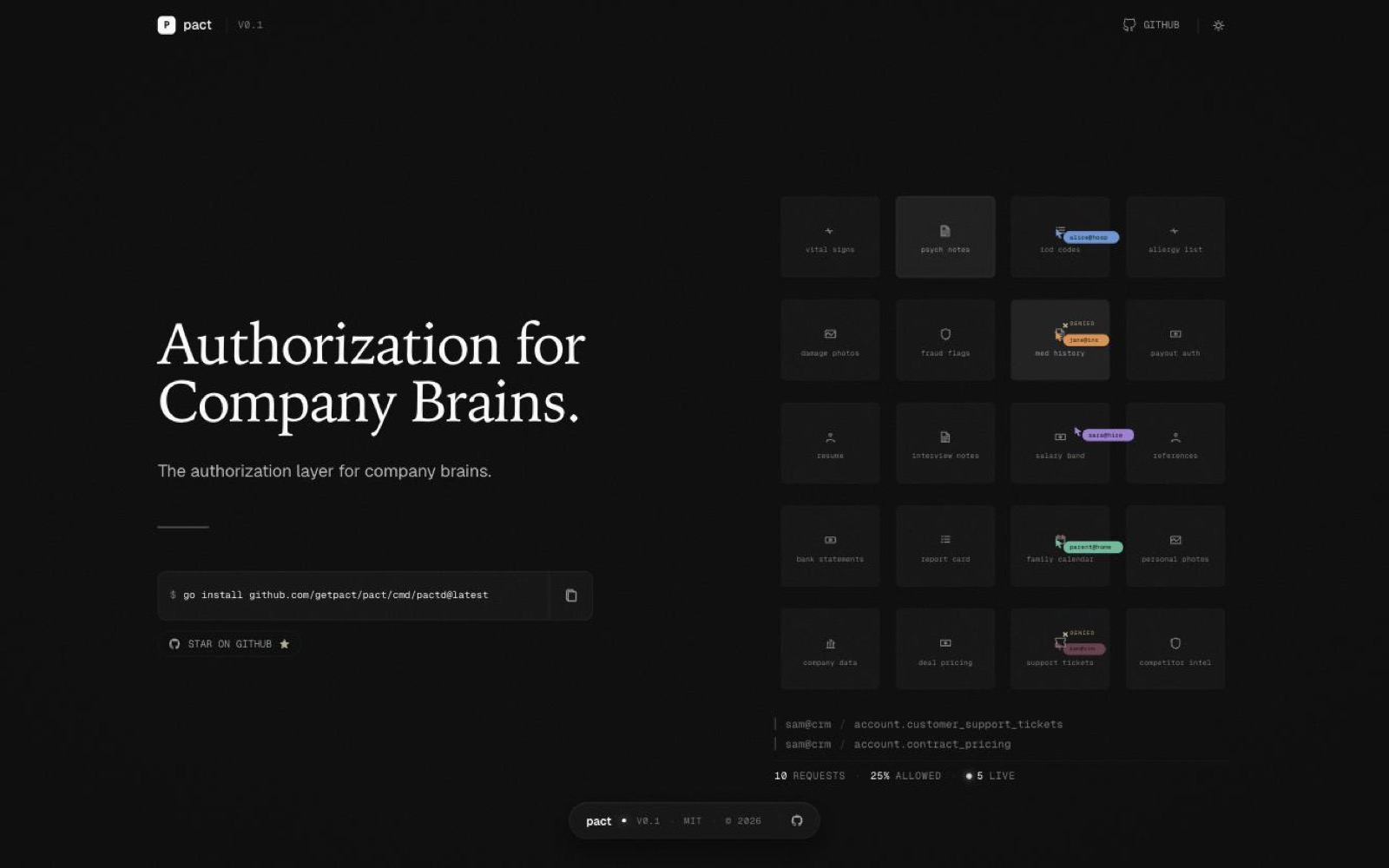This screenshot has width=1389, height=868.
Task: Click the jane@ins orange badge
Action: coord(1085,340)
